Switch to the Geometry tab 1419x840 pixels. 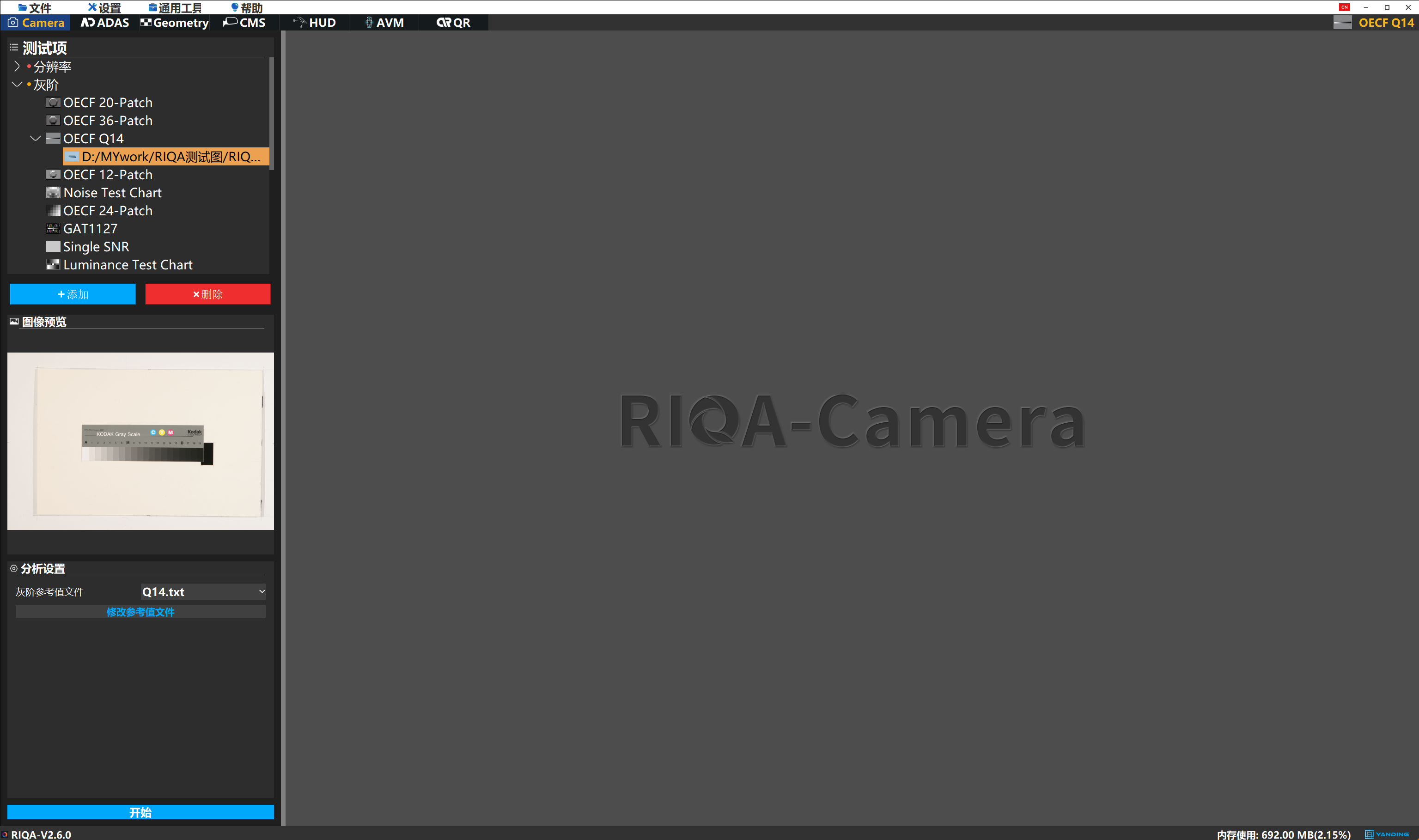pos(174,23)
